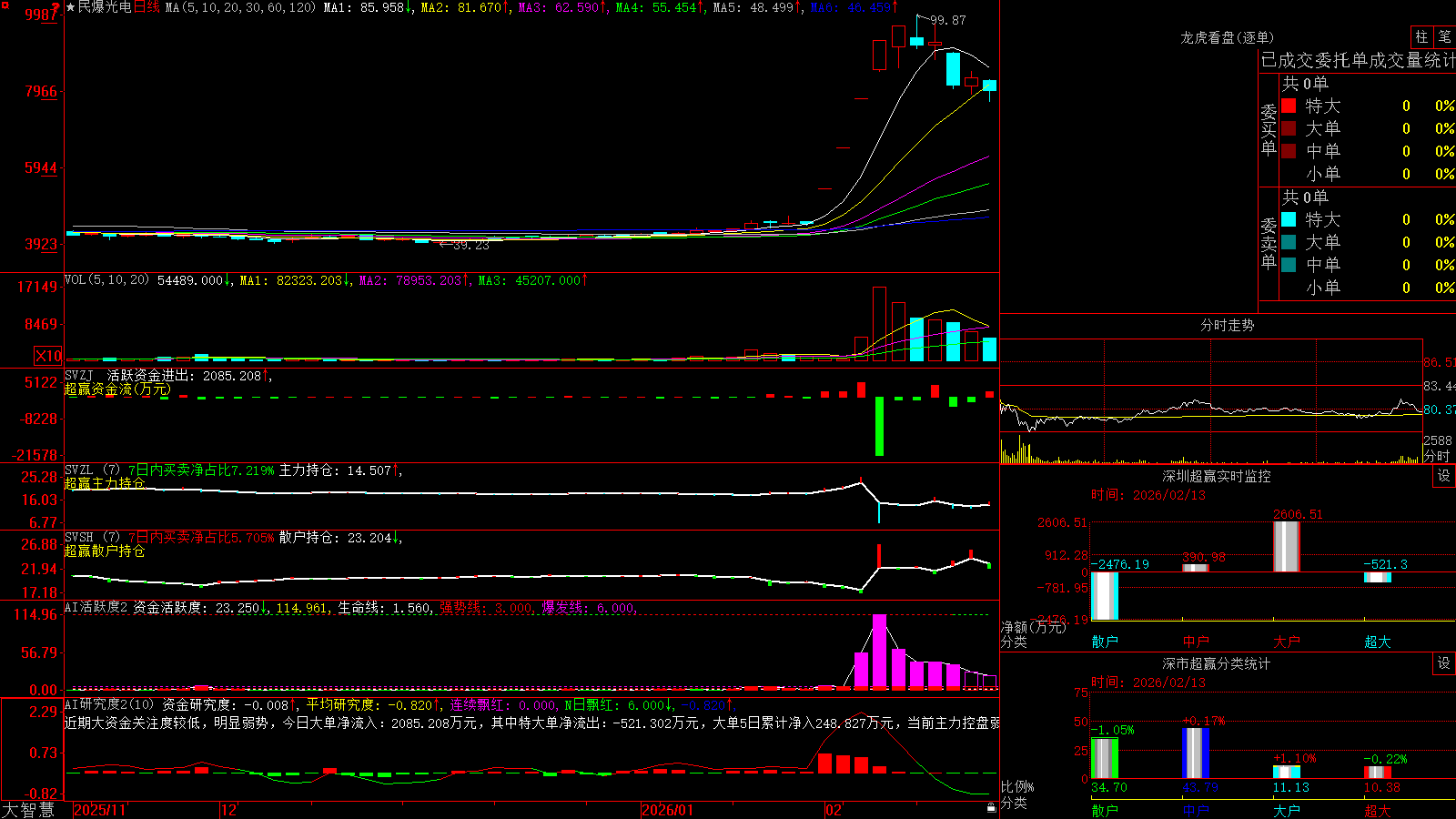Click the 深市超赢分类统计 panel title
Image resolution: width=1456 pixels, height=819 pixels.
pos(1216,663)
